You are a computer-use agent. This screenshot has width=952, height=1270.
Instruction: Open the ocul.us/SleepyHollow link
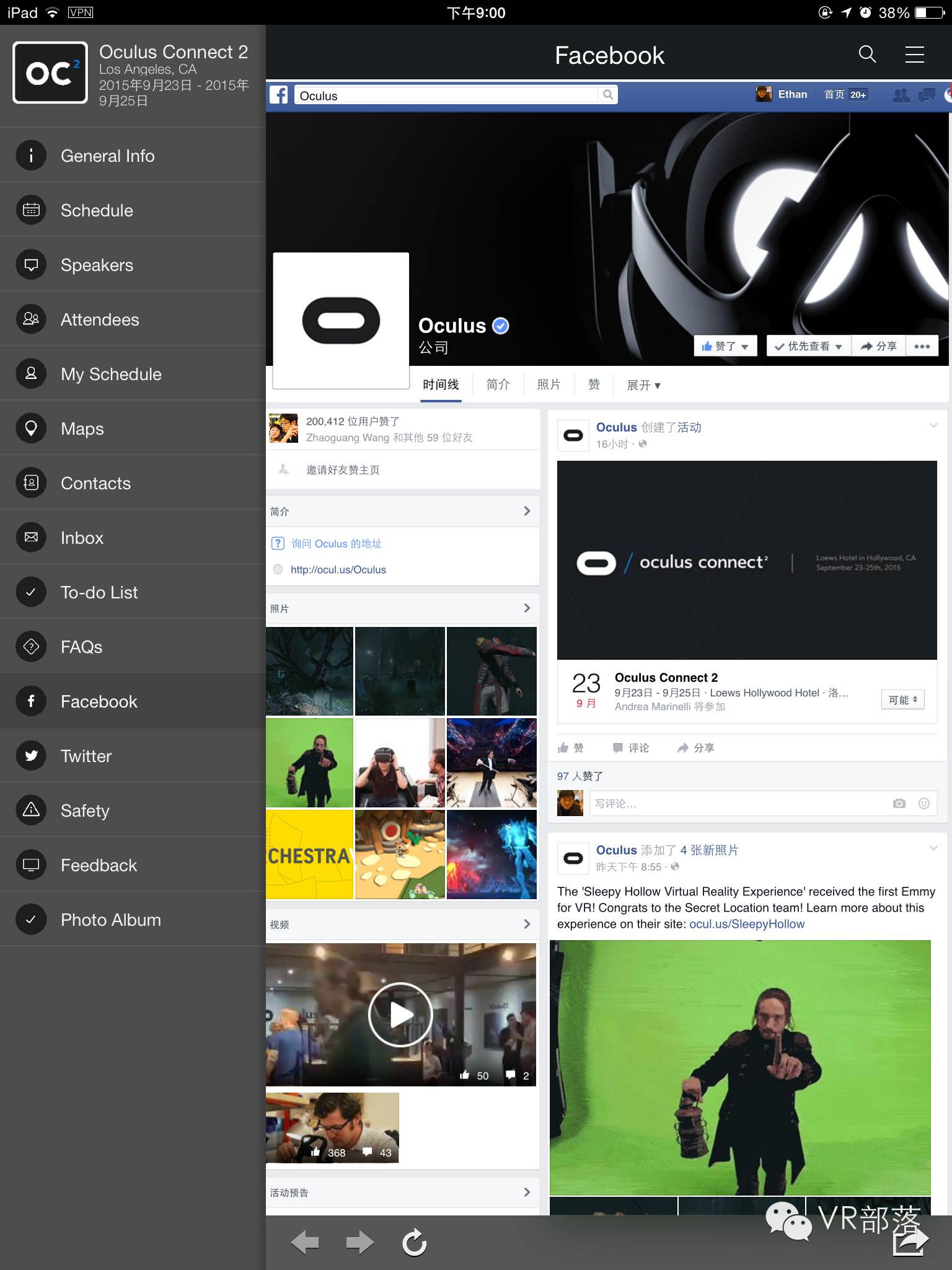point(747,924)
